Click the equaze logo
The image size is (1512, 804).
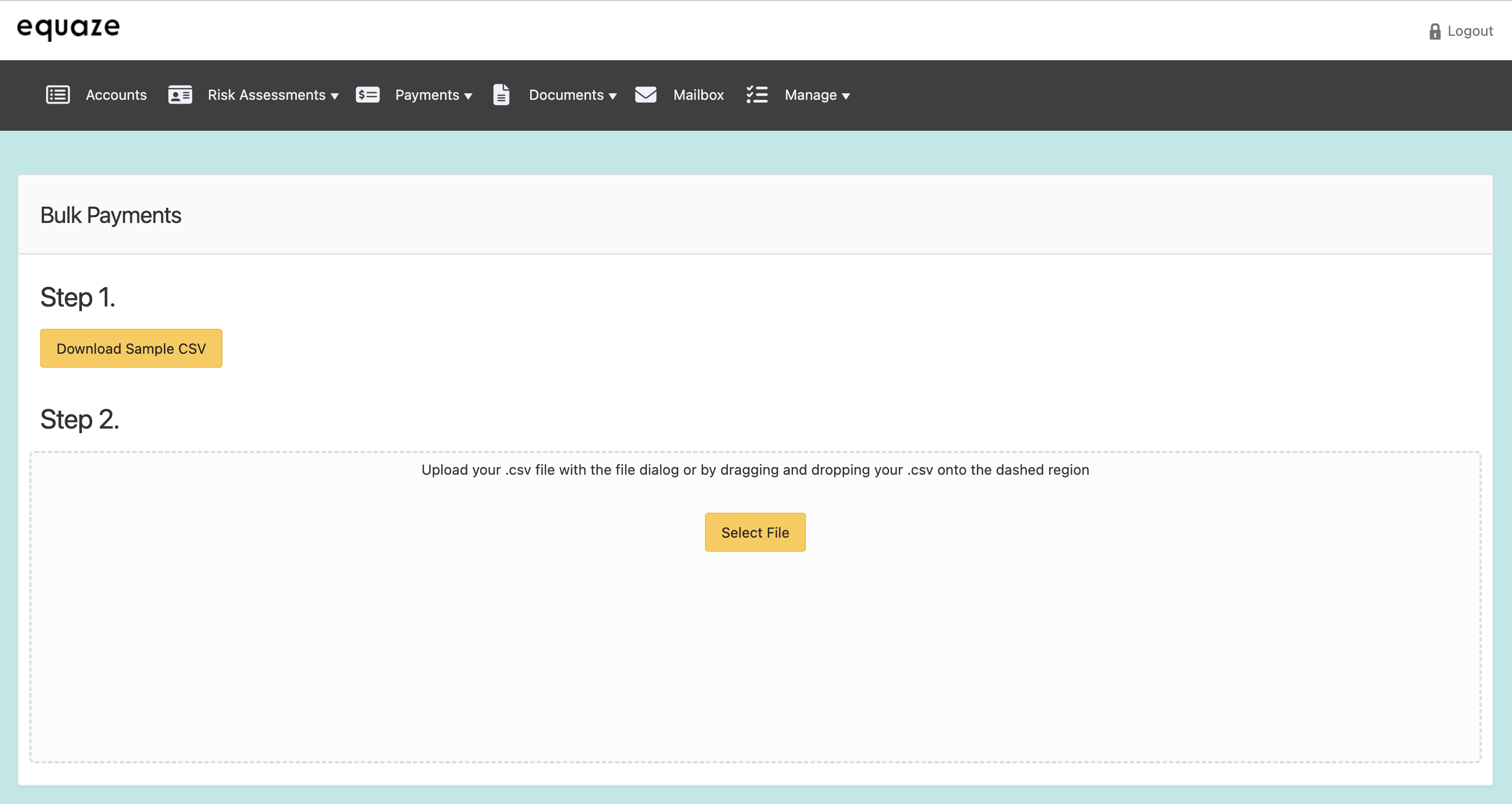pyautogui.click(x=69, y=28)
